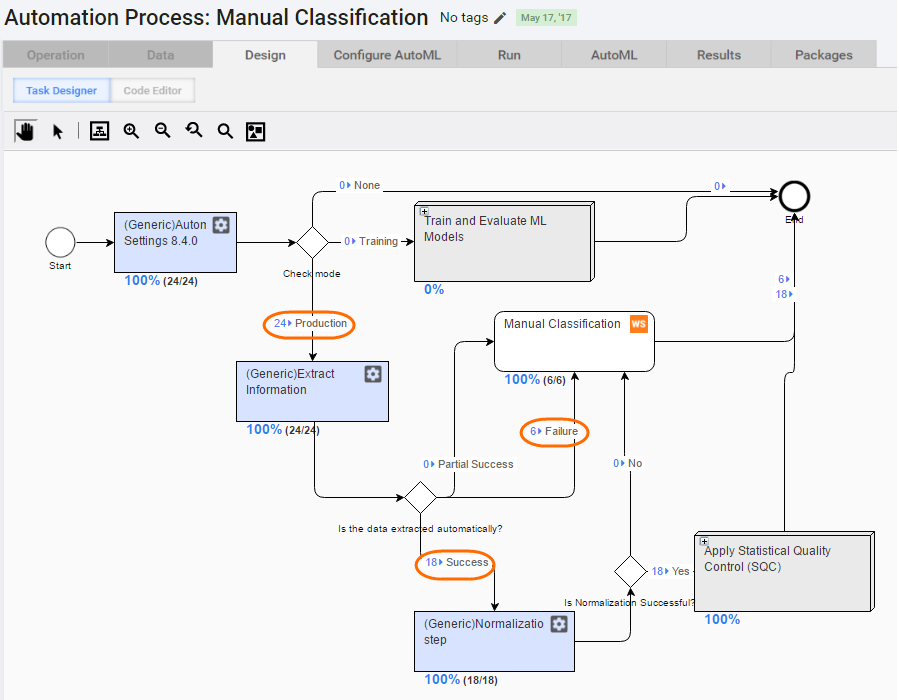Select the Start event circle

60,243
